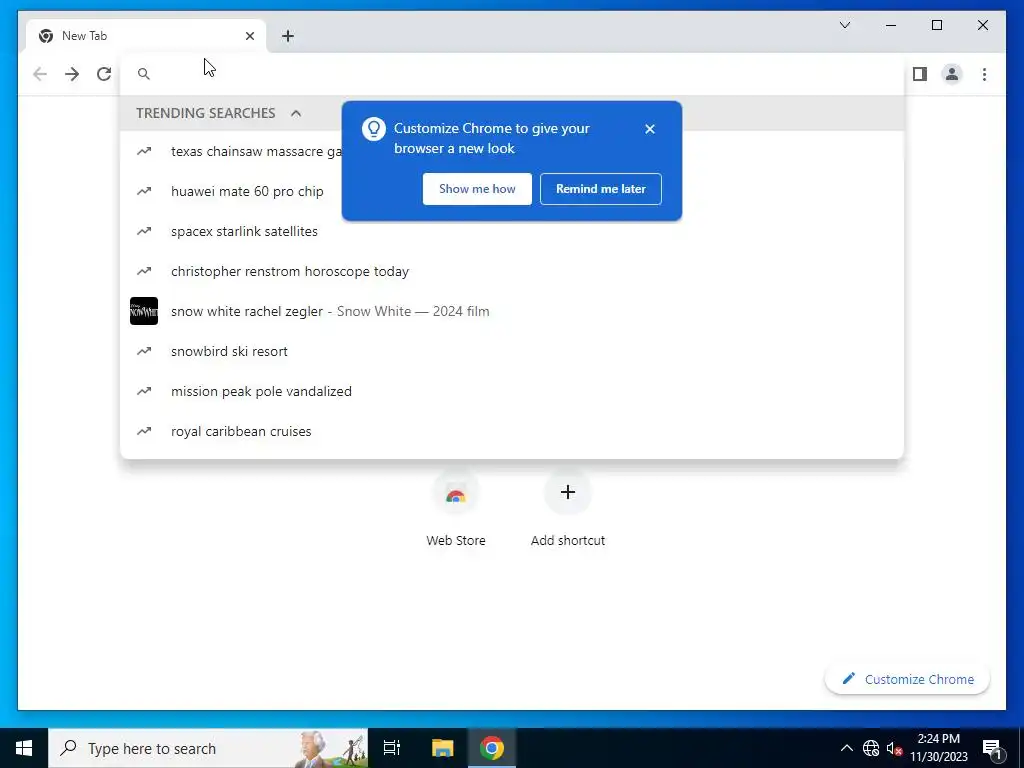Select spacex starlink satellites suggestion
The width and height of the screenshot is (1024, 768).
click(512, 231)
